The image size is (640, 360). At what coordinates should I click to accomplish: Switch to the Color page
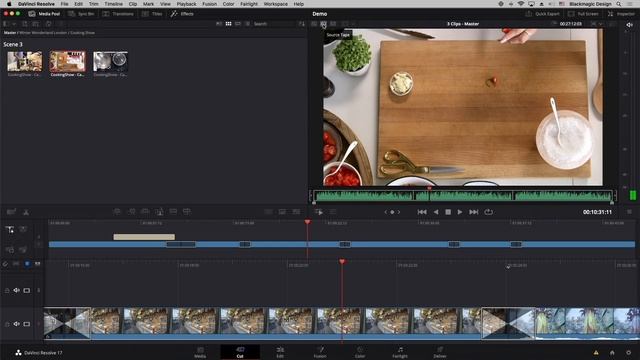[x=360, y=352]
